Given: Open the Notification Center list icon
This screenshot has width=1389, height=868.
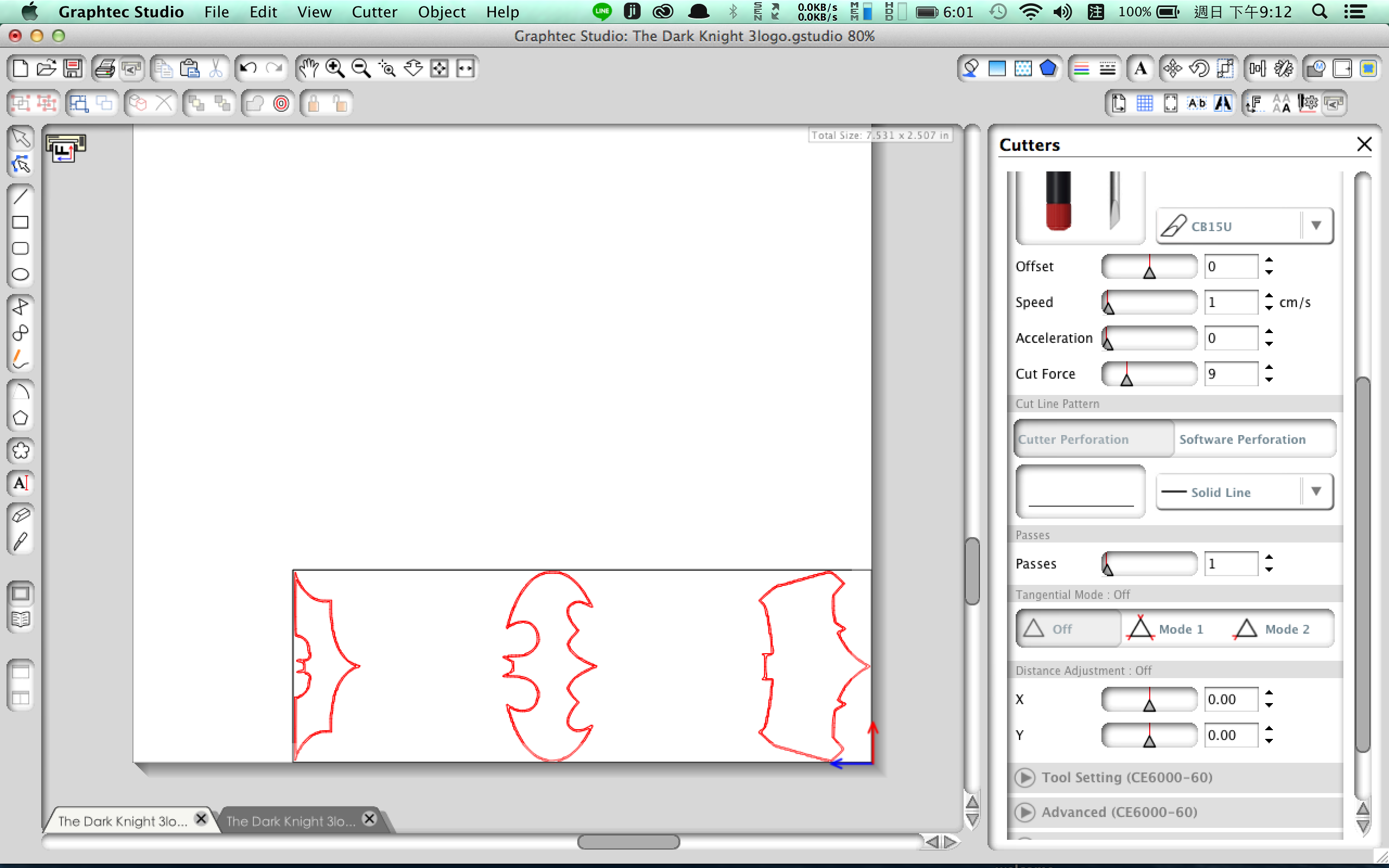Looking at the screenshot, I should point(1355,11).
